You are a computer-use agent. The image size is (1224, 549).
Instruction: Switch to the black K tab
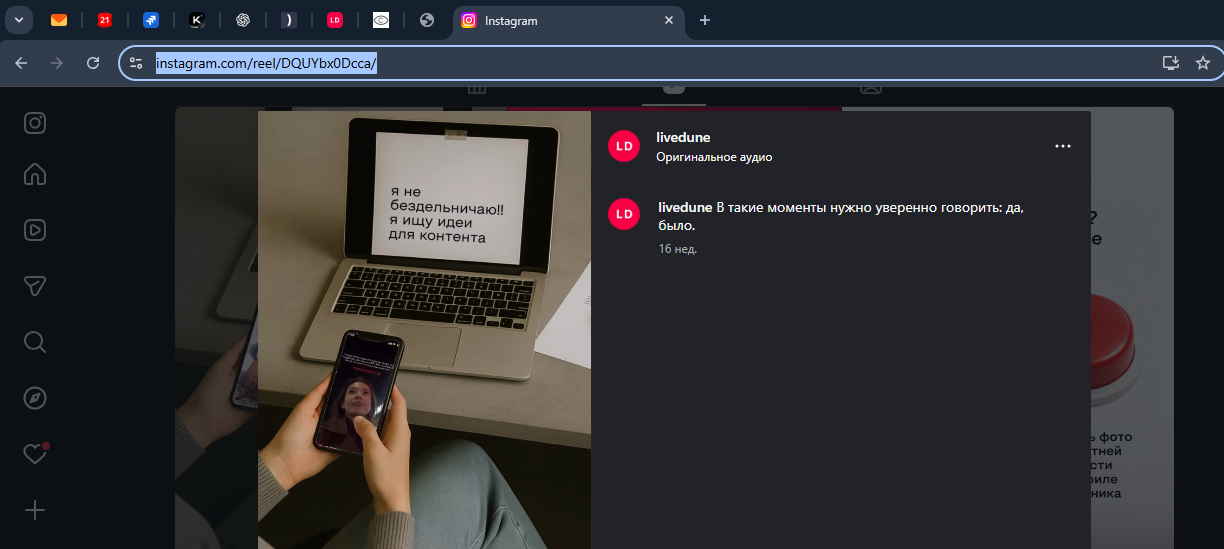[197, 20]
